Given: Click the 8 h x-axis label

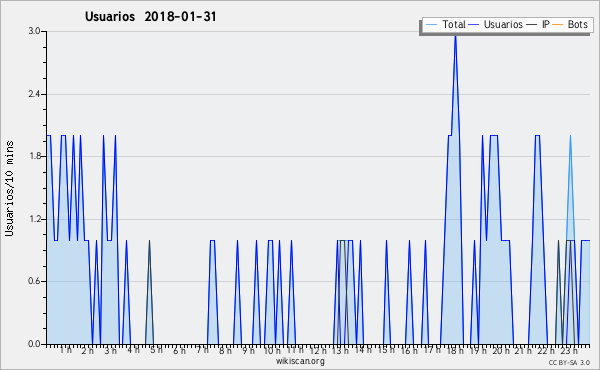Looking at the screenshot, I should point(225,350).
